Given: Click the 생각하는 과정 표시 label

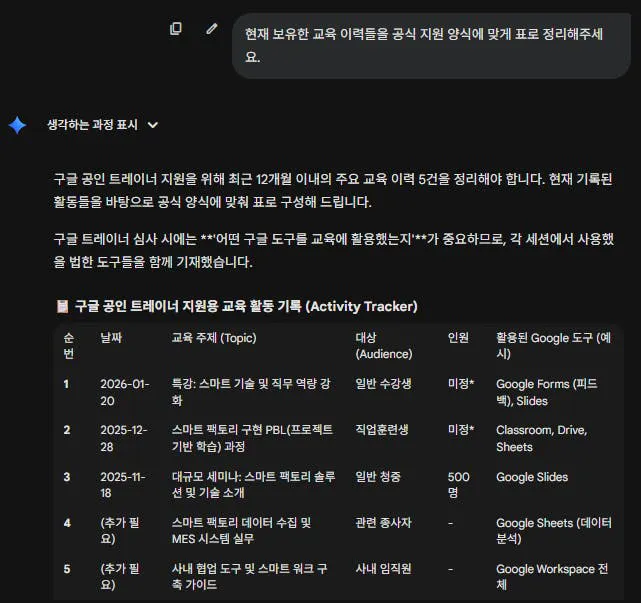Looking at the screenshot, I should (92, 125).
